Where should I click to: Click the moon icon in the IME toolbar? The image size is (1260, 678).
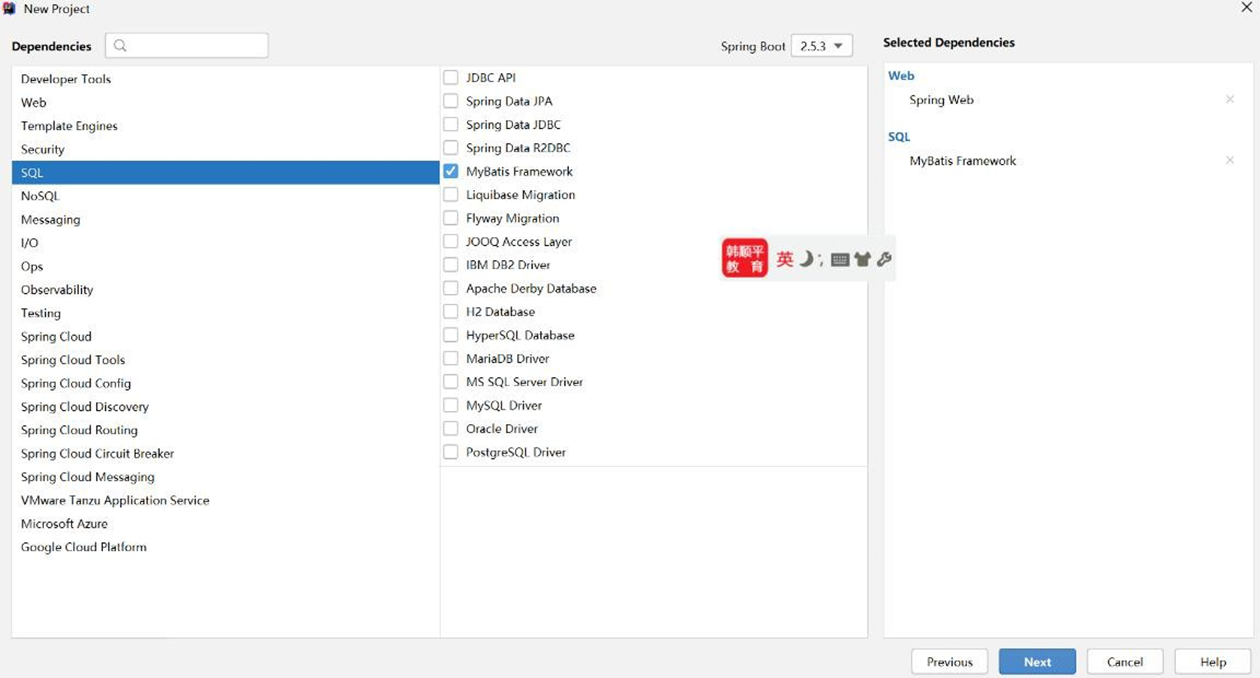coord(807,259)
